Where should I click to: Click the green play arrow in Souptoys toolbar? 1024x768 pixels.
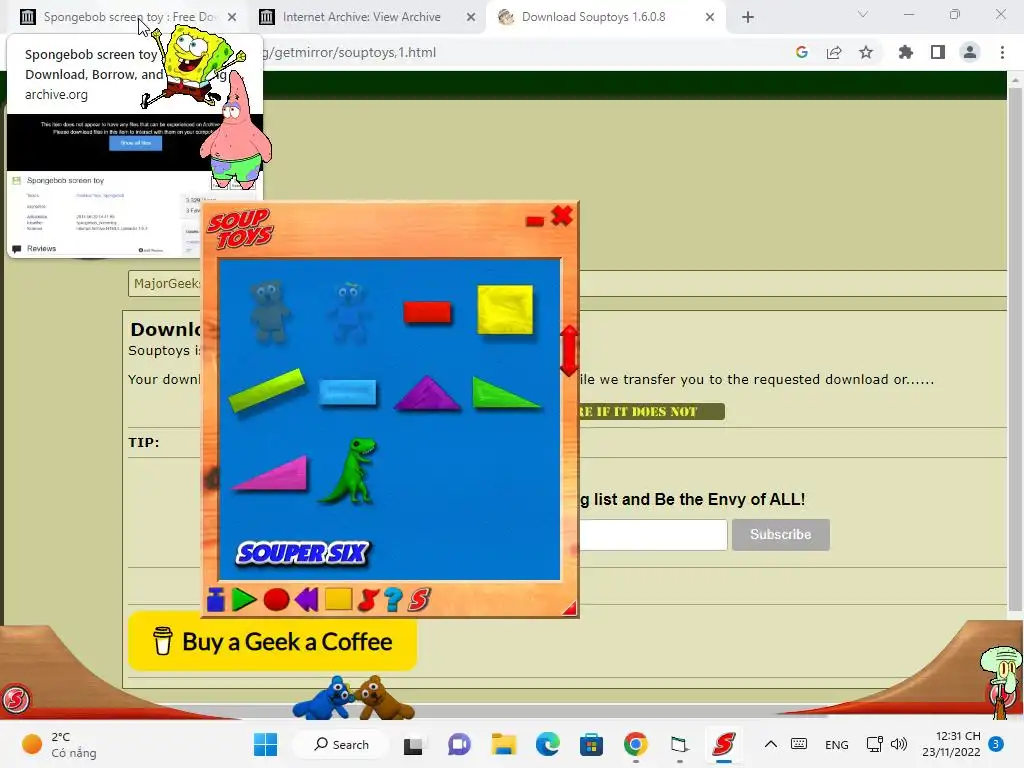[244, 600]
